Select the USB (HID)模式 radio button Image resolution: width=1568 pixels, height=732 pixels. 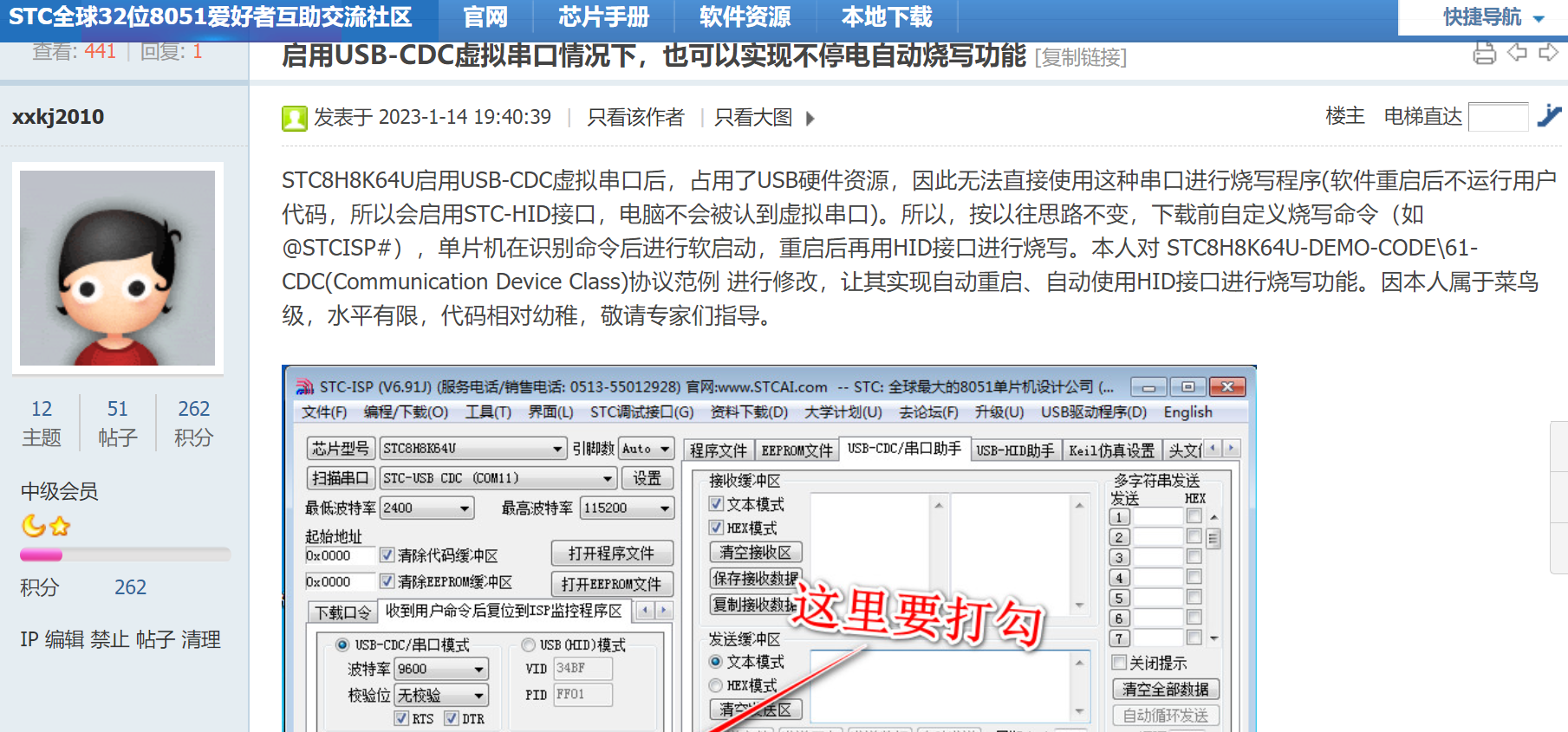click(528, 645)
